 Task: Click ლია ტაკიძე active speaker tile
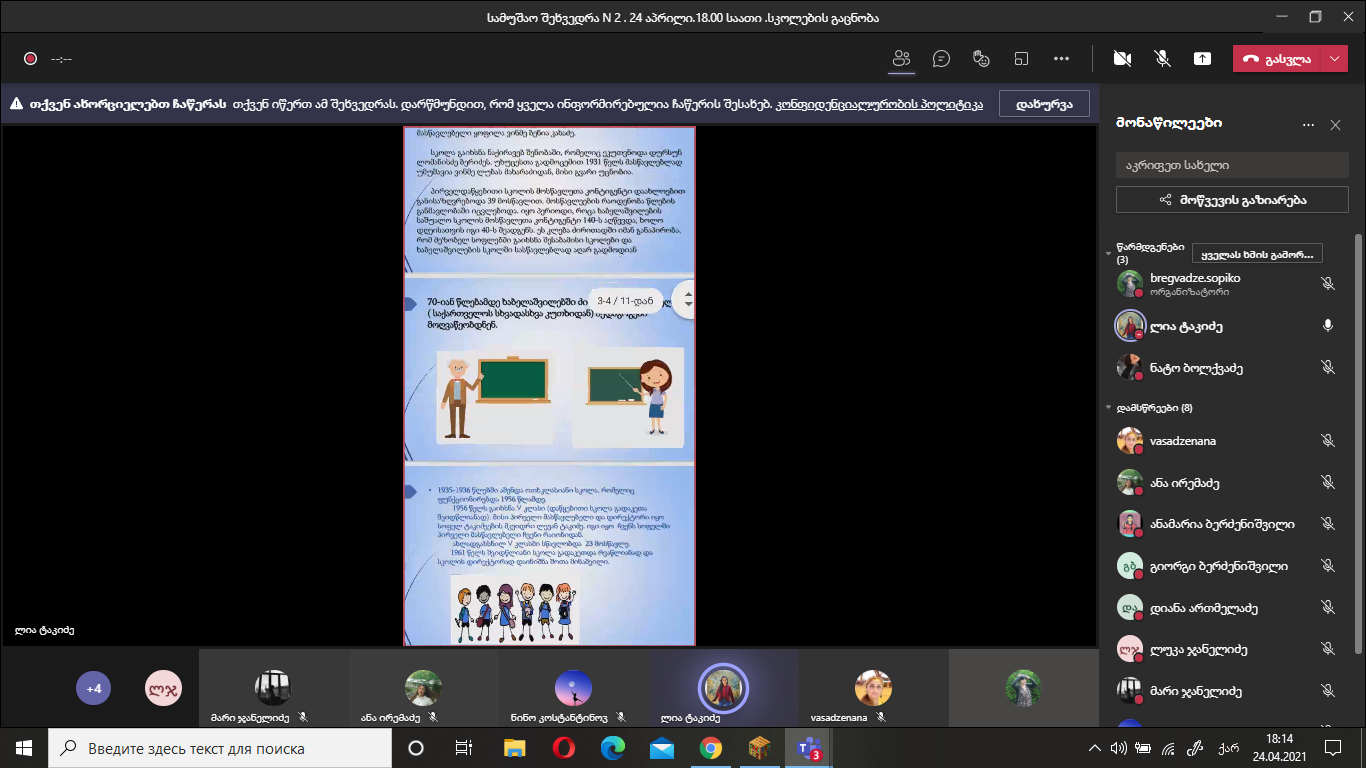pyautogui.click(x=723, y=688)
